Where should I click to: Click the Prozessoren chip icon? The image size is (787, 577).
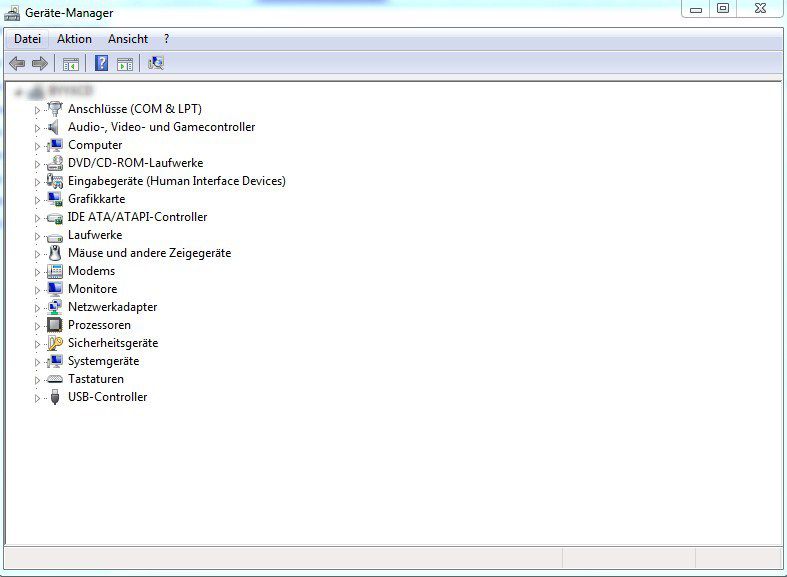55,325
